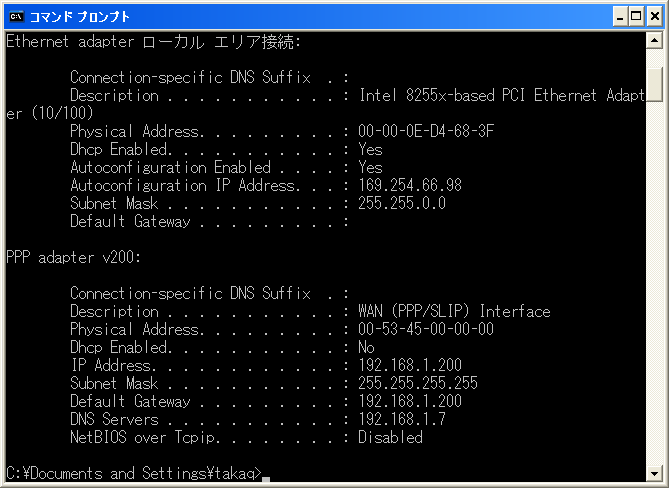Click the DNS Servers value 192.168.1.7
669x488 pixels.
401,419
